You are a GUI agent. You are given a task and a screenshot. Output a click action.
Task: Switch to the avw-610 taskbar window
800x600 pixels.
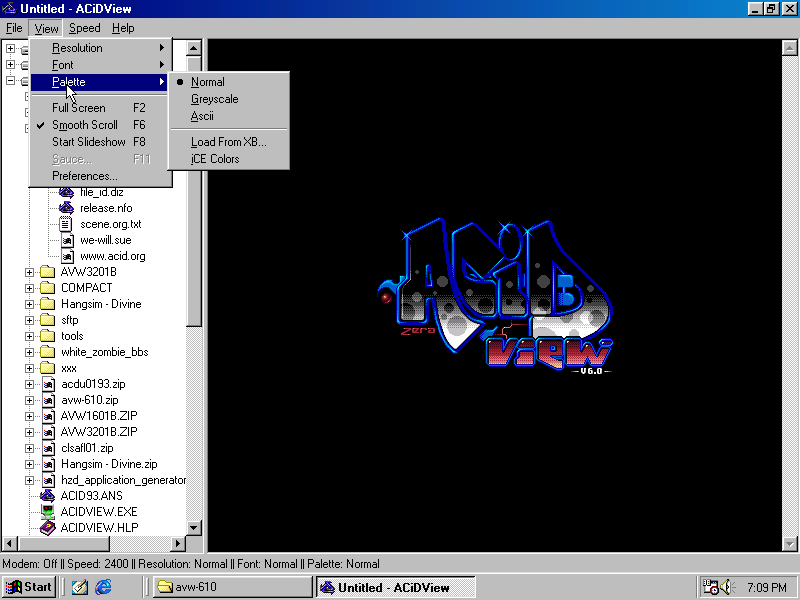[232, 587]
